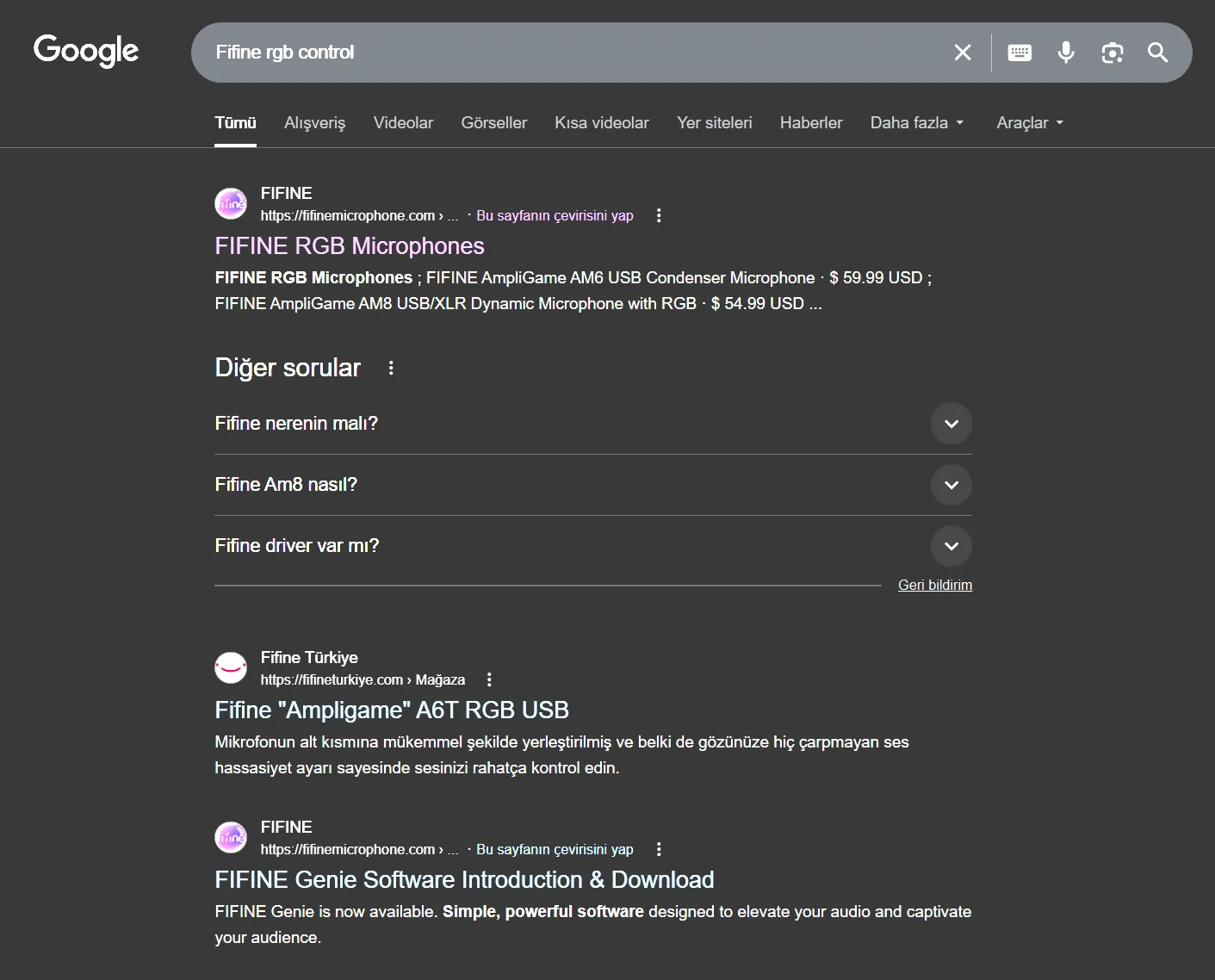Image resolution: width=1215 pixels, height=980 pixels.
Task: Expand the question "Fifine nerenin malı?"
Action: tap(951, 424)
